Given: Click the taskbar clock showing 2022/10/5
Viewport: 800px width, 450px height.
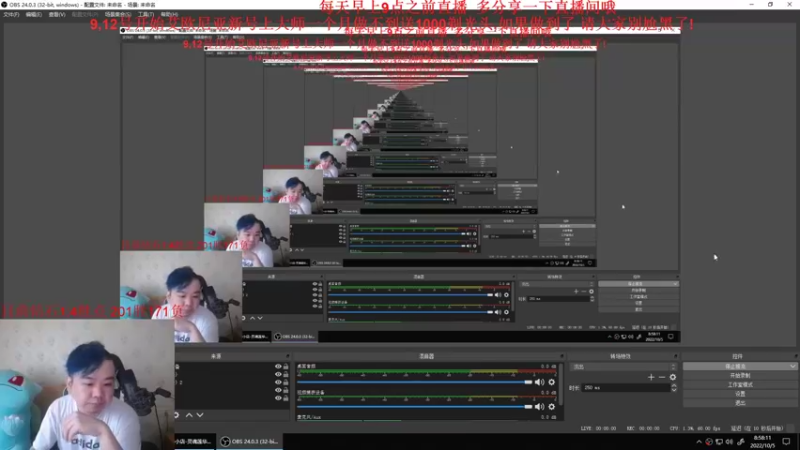Looking at the screenshot, I should tap(763, 442).
